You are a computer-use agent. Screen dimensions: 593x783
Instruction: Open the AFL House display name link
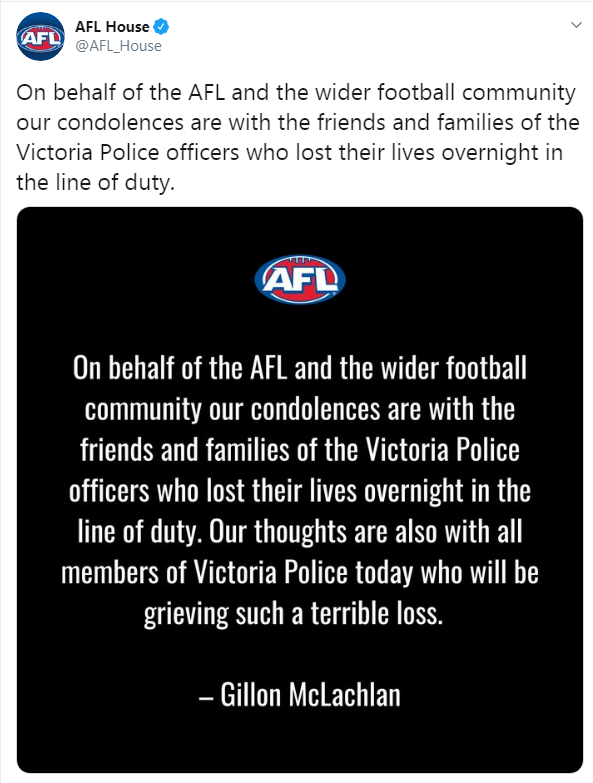[x=112, y=26]
